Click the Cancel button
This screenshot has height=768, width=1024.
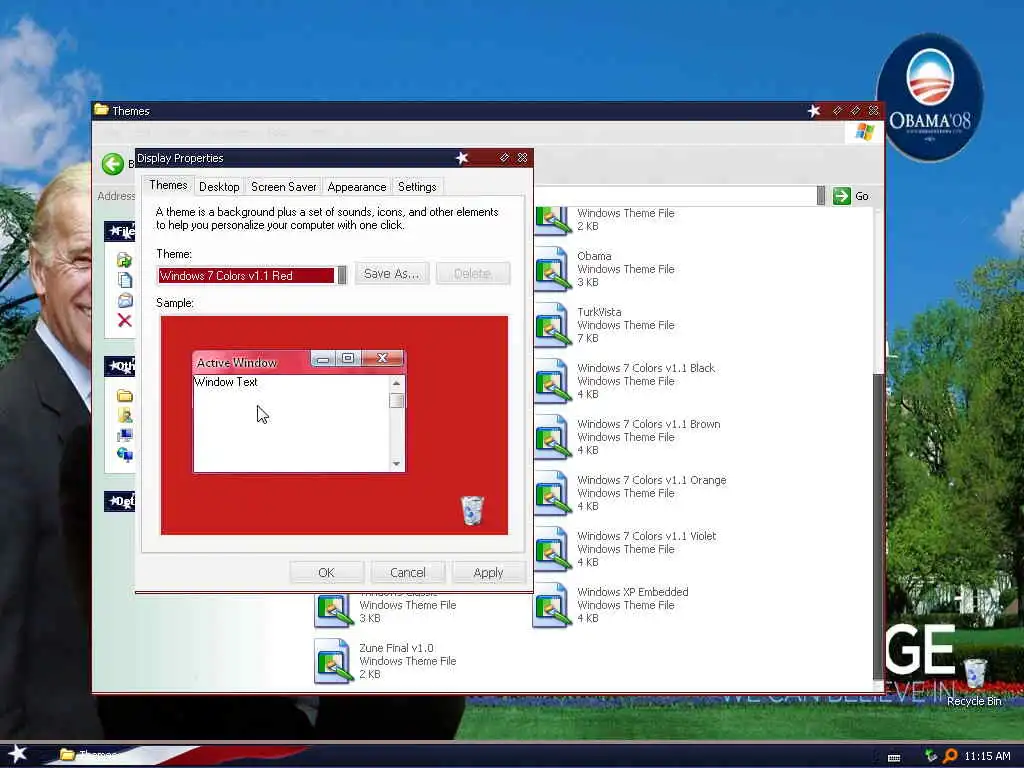408,572
